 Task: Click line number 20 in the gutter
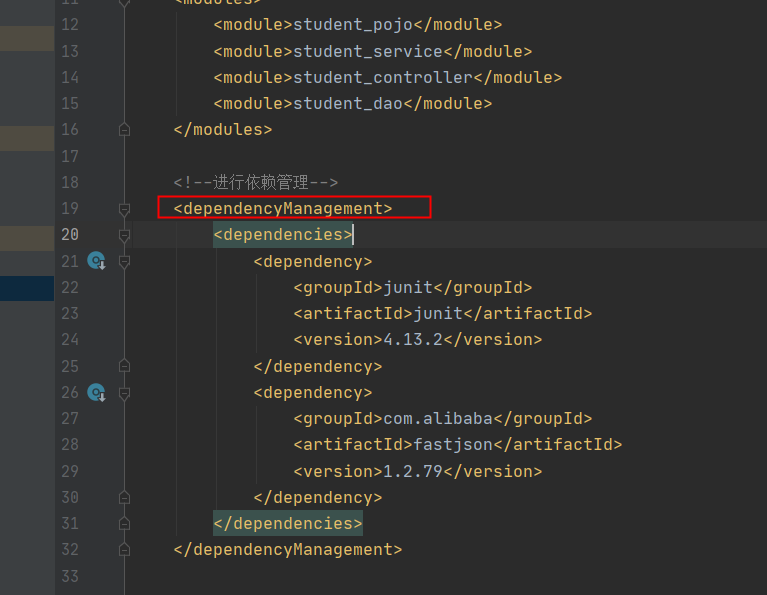coord(70,235)
